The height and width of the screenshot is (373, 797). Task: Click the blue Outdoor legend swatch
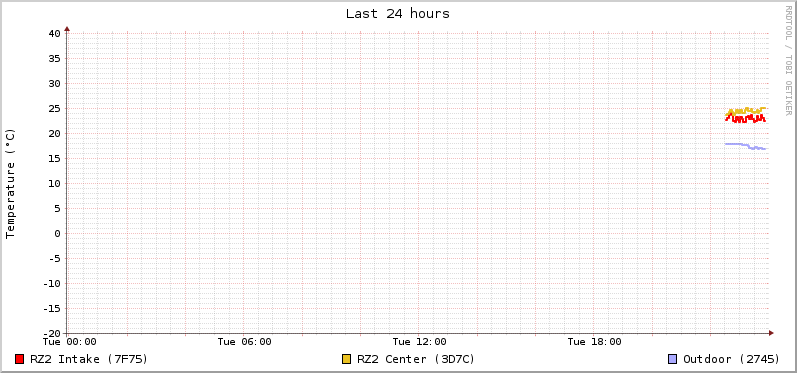point(672,359)
